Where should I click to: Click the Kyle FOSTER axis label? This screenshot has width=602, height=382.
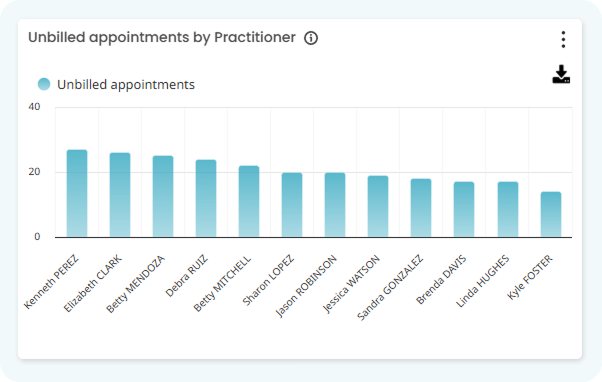530,277
